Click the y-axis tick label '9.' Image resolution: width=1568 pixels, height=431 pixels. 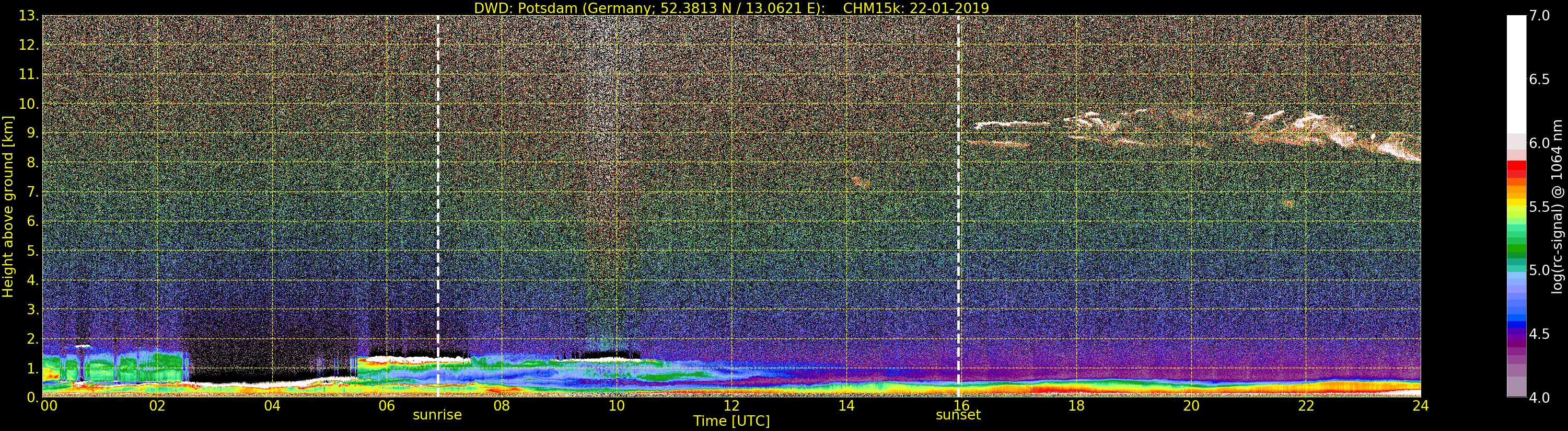pos(32,133)
